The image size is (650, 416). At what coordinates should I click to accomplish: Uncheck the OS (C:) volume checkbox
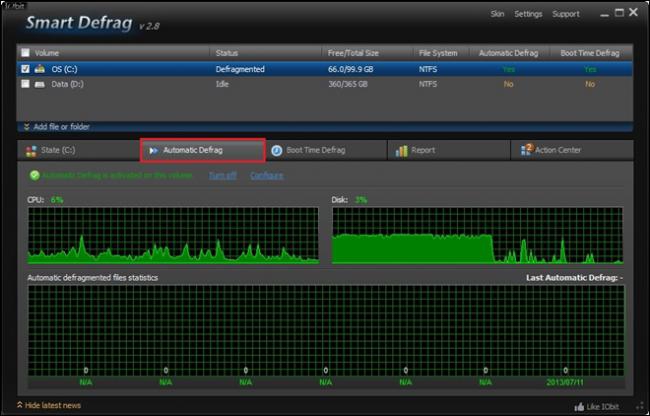[x=25, y=69]
